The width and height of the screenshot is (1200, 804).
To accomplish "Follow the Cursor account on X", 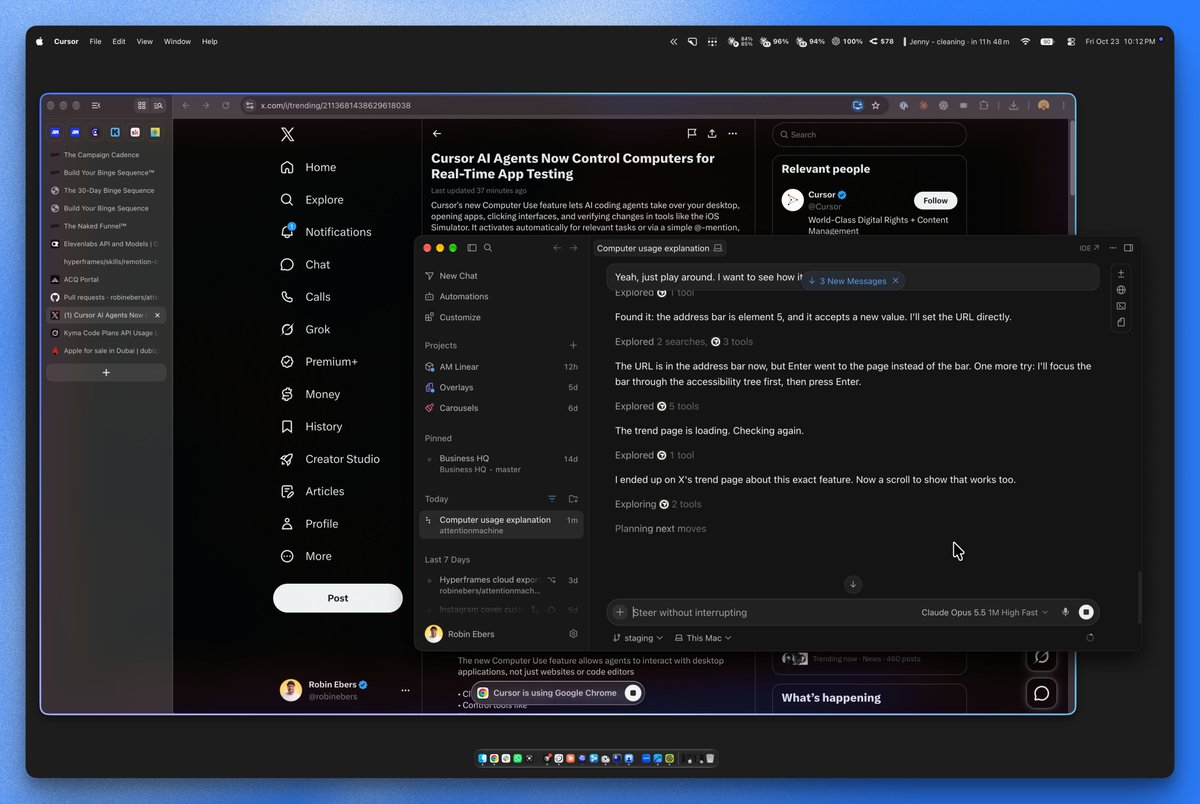I will point(935,200).
